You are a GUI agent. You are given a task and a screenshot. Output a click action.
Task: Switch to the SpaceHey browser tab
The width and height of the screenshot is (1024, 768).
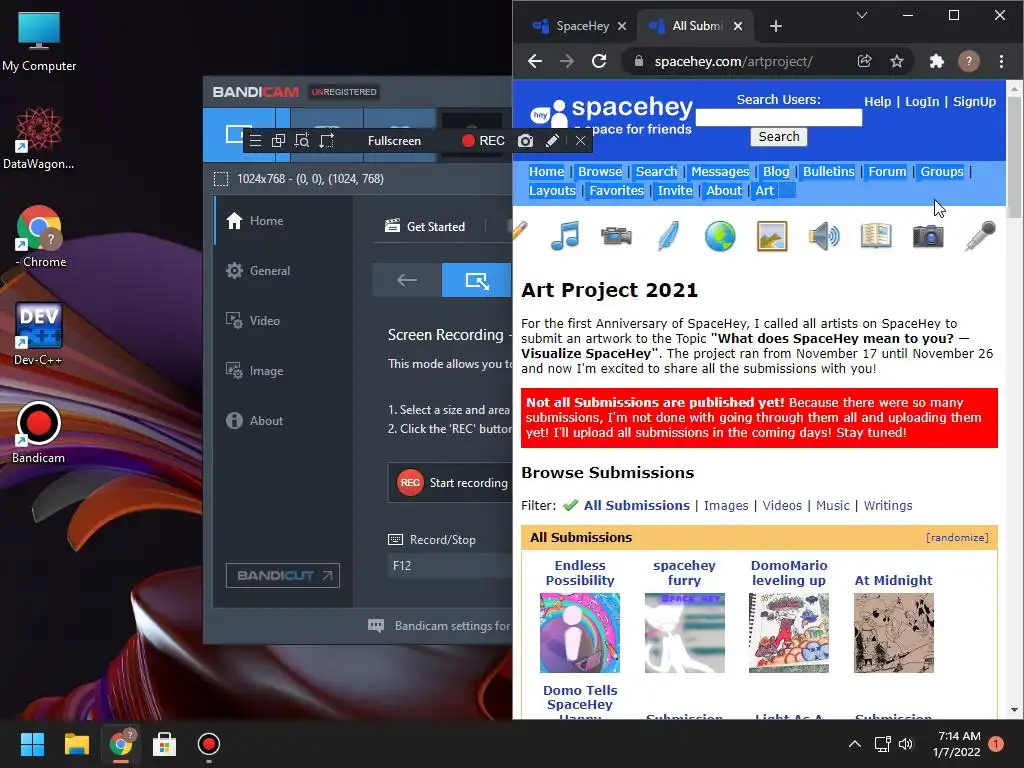tap(571, 26)
